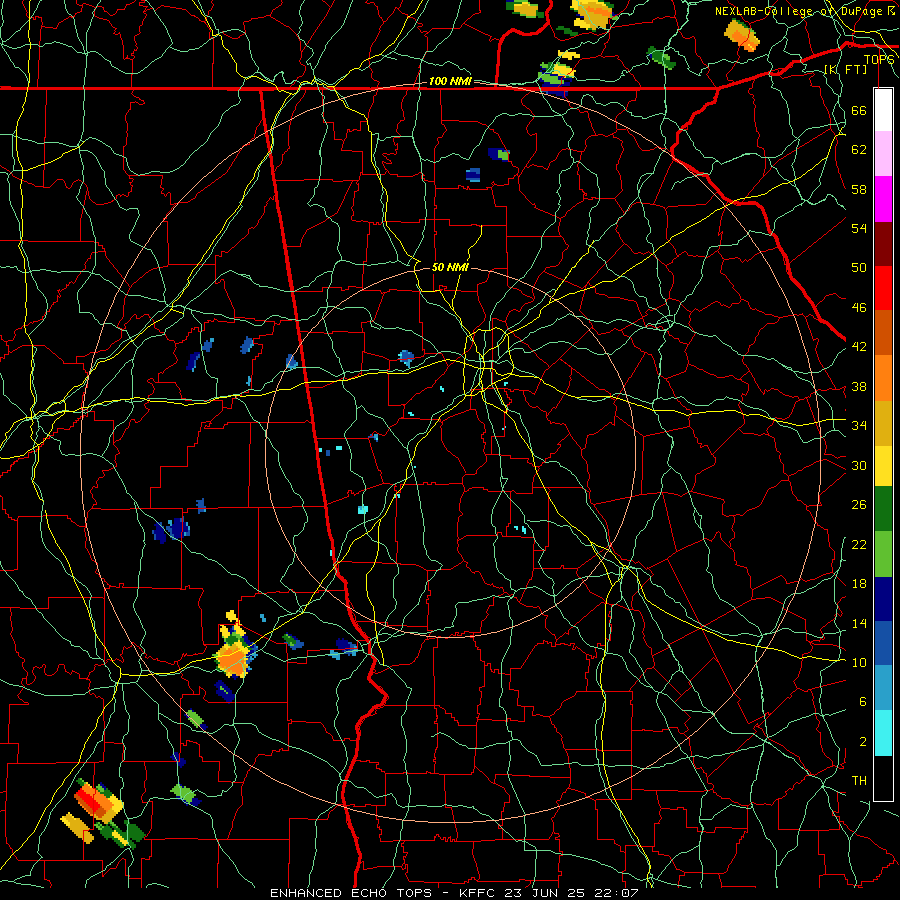Click the "TOPS" legend heading
The image size is (900, 900).
point(879,60)
